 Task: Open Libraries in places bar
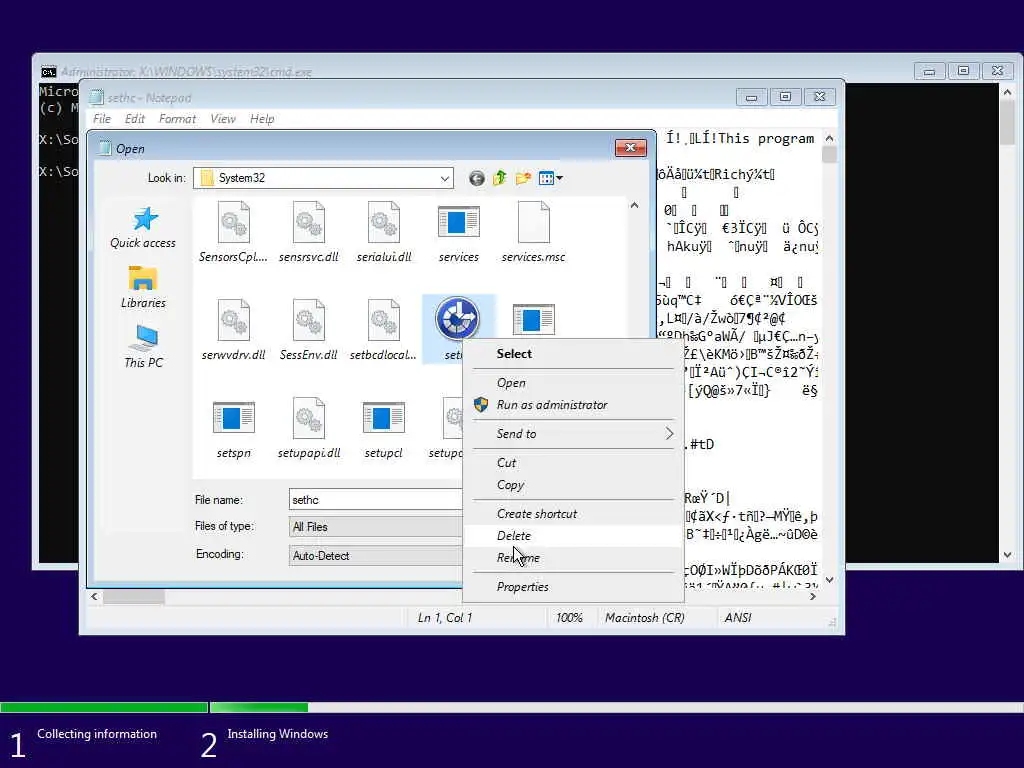point(143,287)
